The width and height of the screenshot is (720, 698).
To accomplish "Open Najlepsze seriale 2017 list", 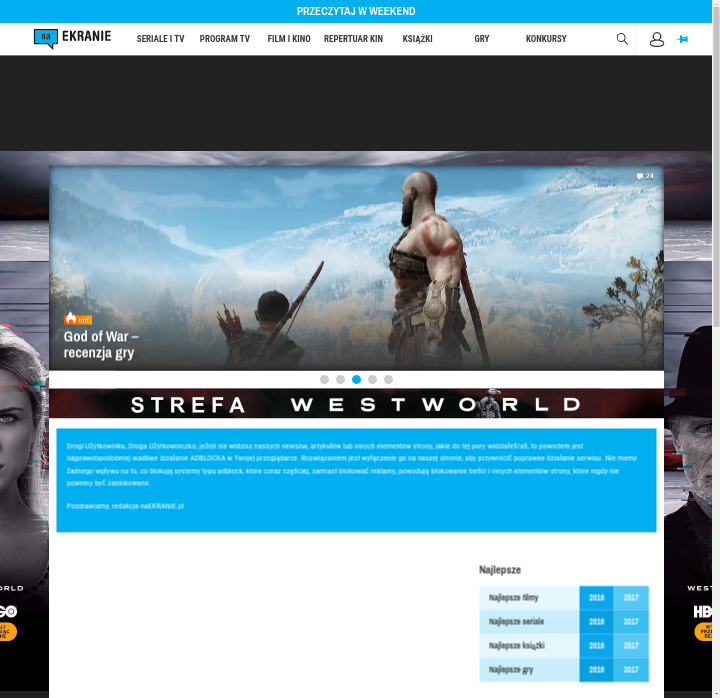I will (631, 622).
